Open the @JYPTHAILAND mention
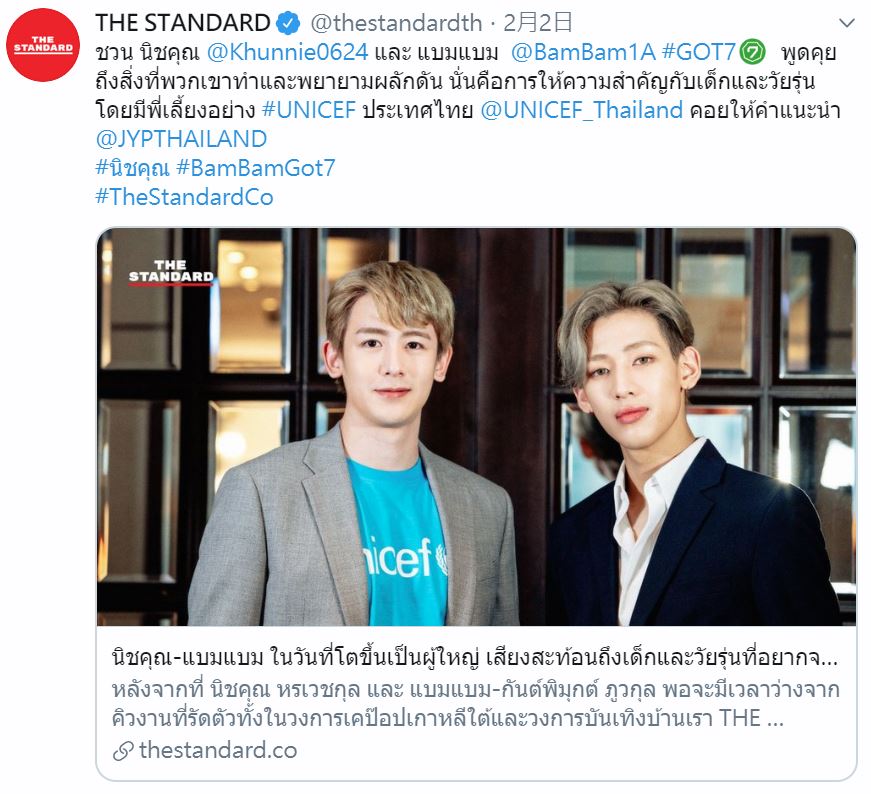 pos(181,139)
